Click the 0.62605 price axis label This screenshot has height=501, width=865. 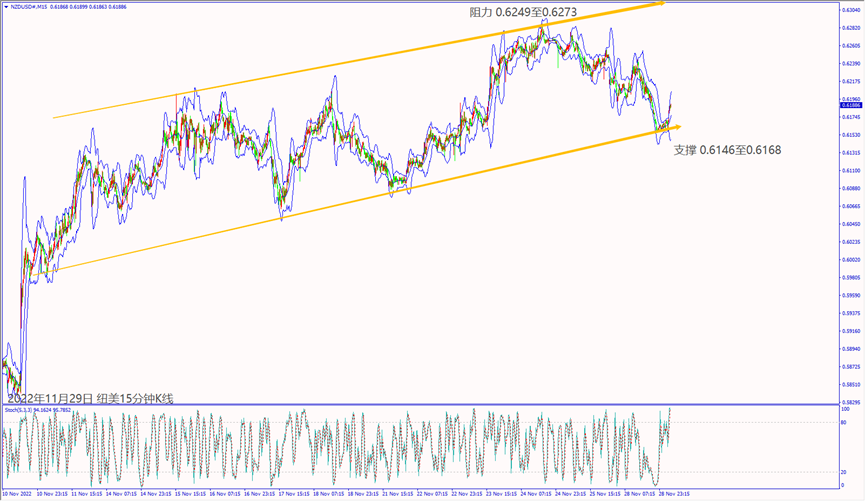coord(851,46)
